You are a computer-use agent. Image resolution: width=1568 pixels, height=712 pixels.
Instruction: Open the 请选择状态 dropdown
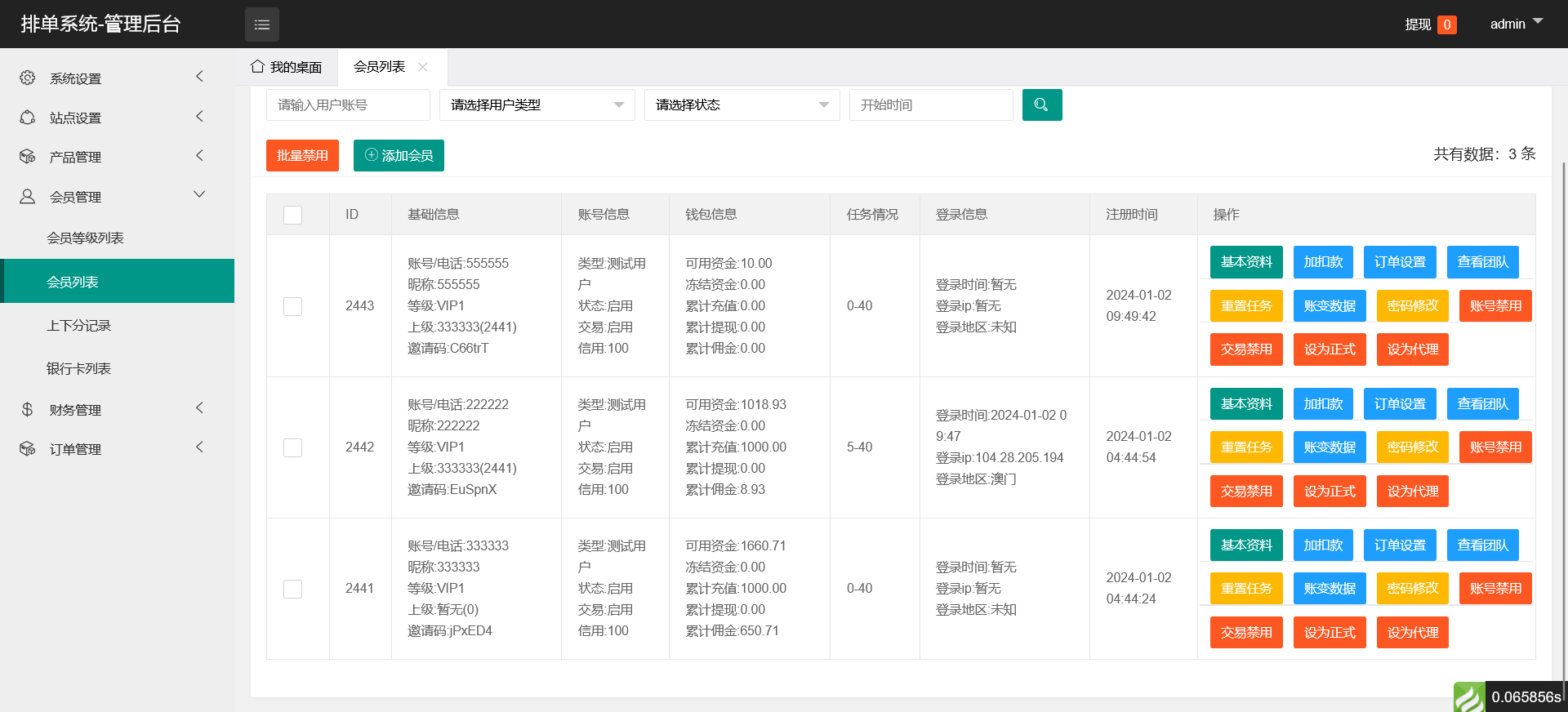click(742, 105)
